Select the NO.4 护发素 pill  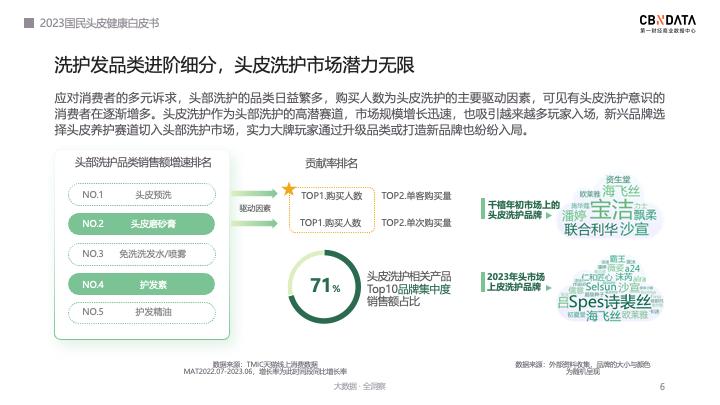click(x=141, y=285)
